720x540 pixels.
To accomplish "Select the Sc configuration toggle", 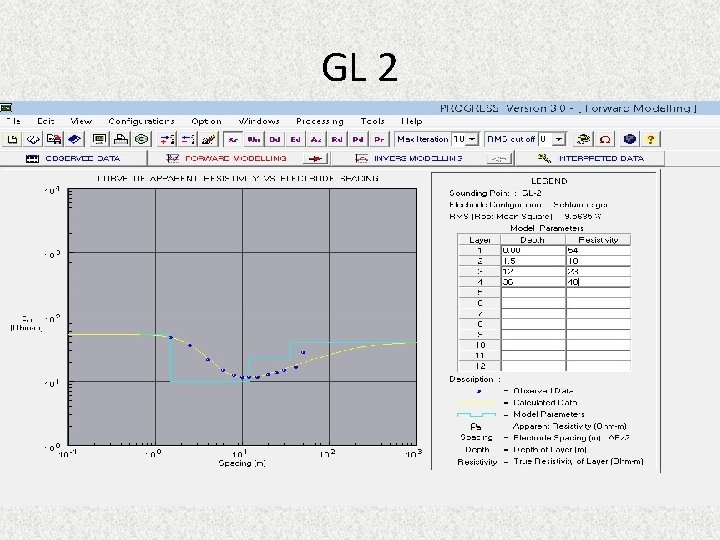I will pos(233,139).
